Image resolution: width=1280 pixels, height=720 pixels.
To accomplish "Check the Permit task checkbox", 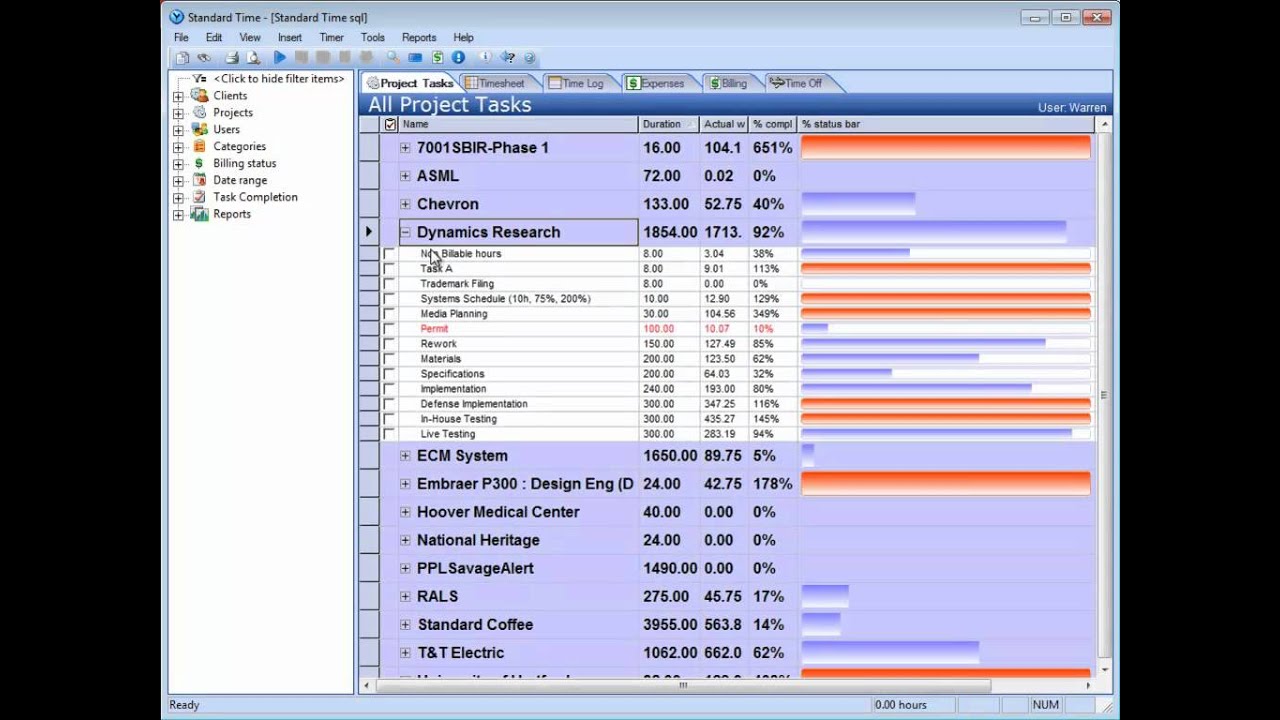I will click(x=389, y=329).
